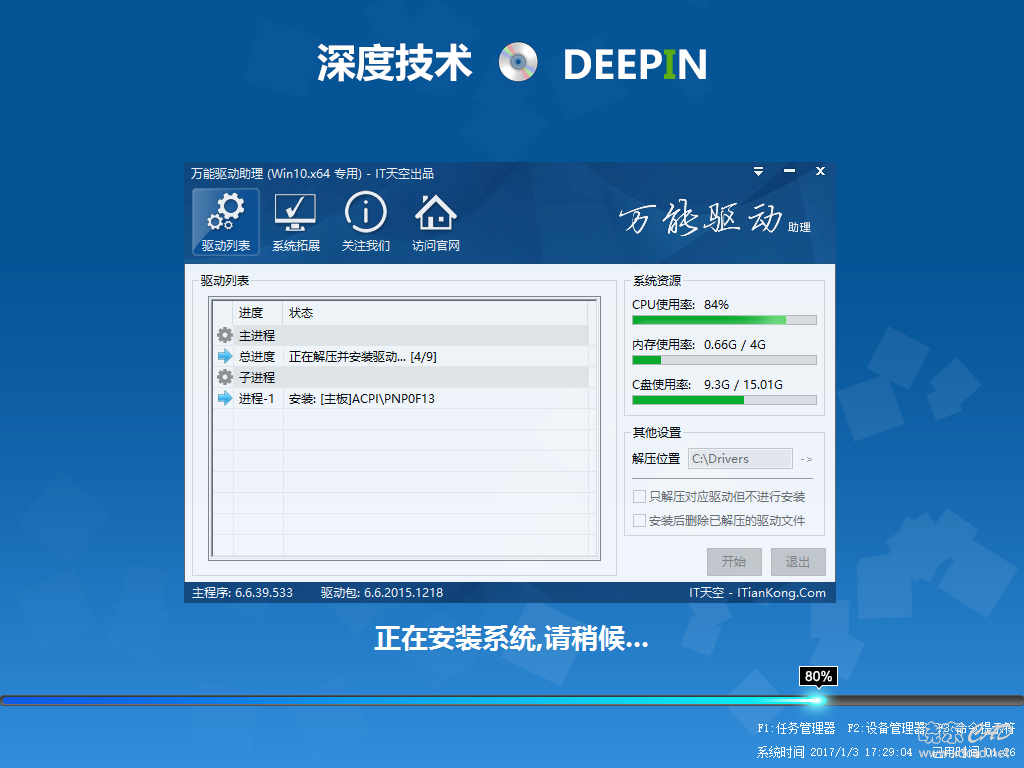
Task: Click the gear icon beside 主进程
Action: pyautogui.click(x=225, y=336)
